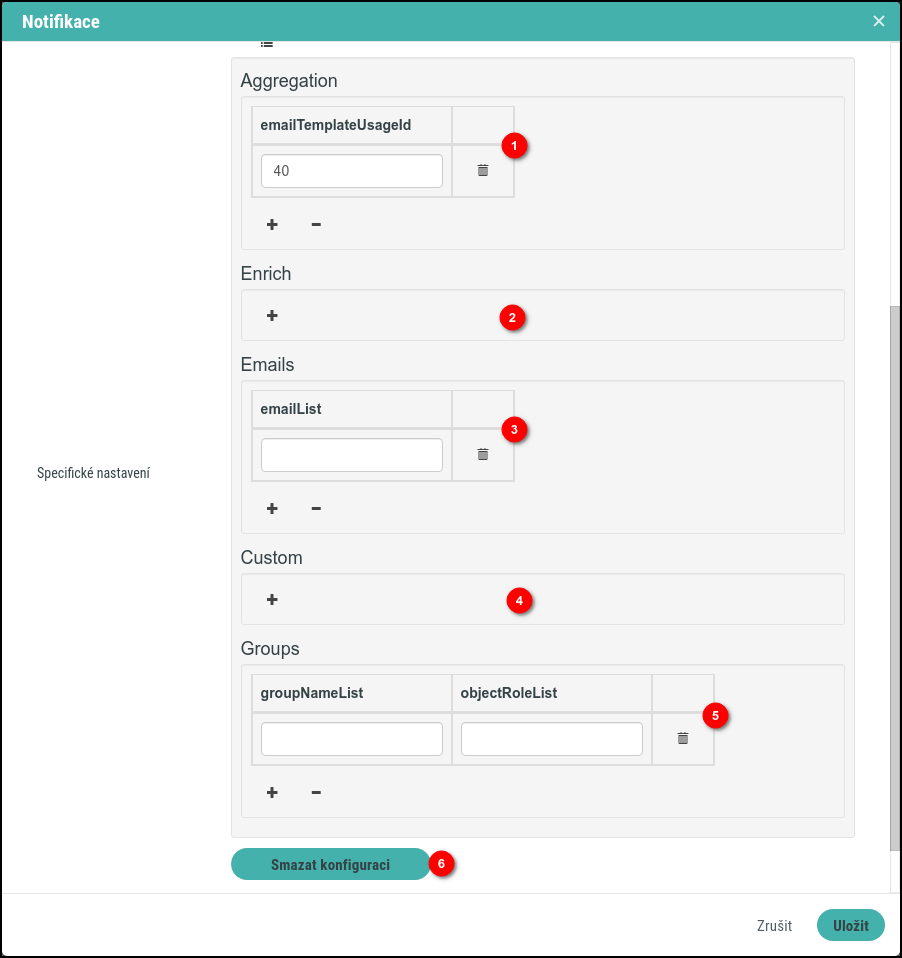Click the groupNameList input field
Image resolution: width=902 pixels, height=958 pixels.
(x=351, y=738)
